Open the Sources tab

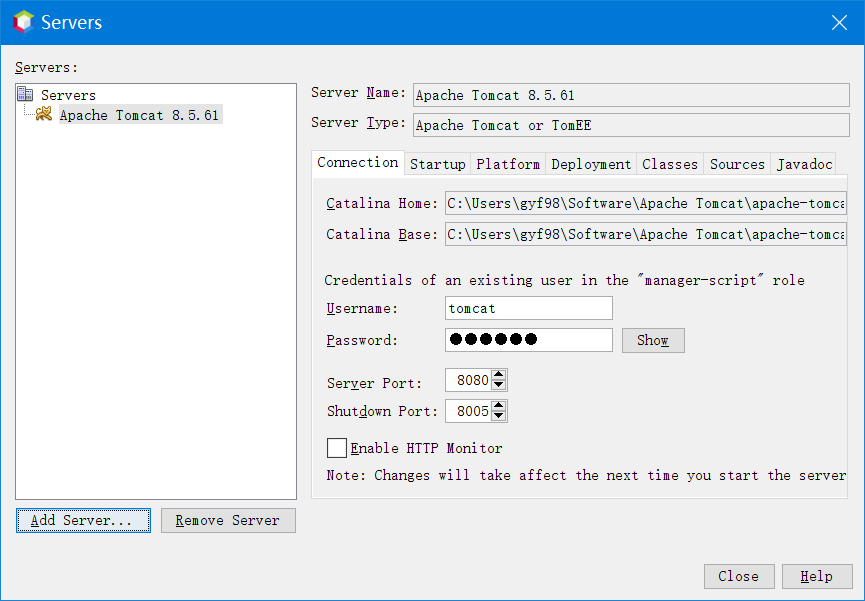point(737,164)
